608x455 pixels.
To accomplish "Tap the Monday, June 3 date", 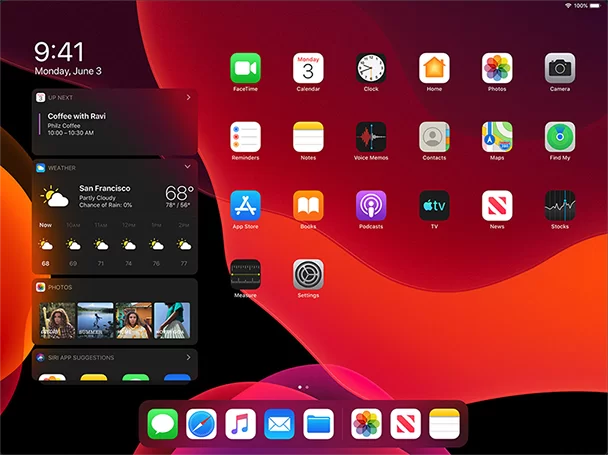I will [x=68, y=71].
